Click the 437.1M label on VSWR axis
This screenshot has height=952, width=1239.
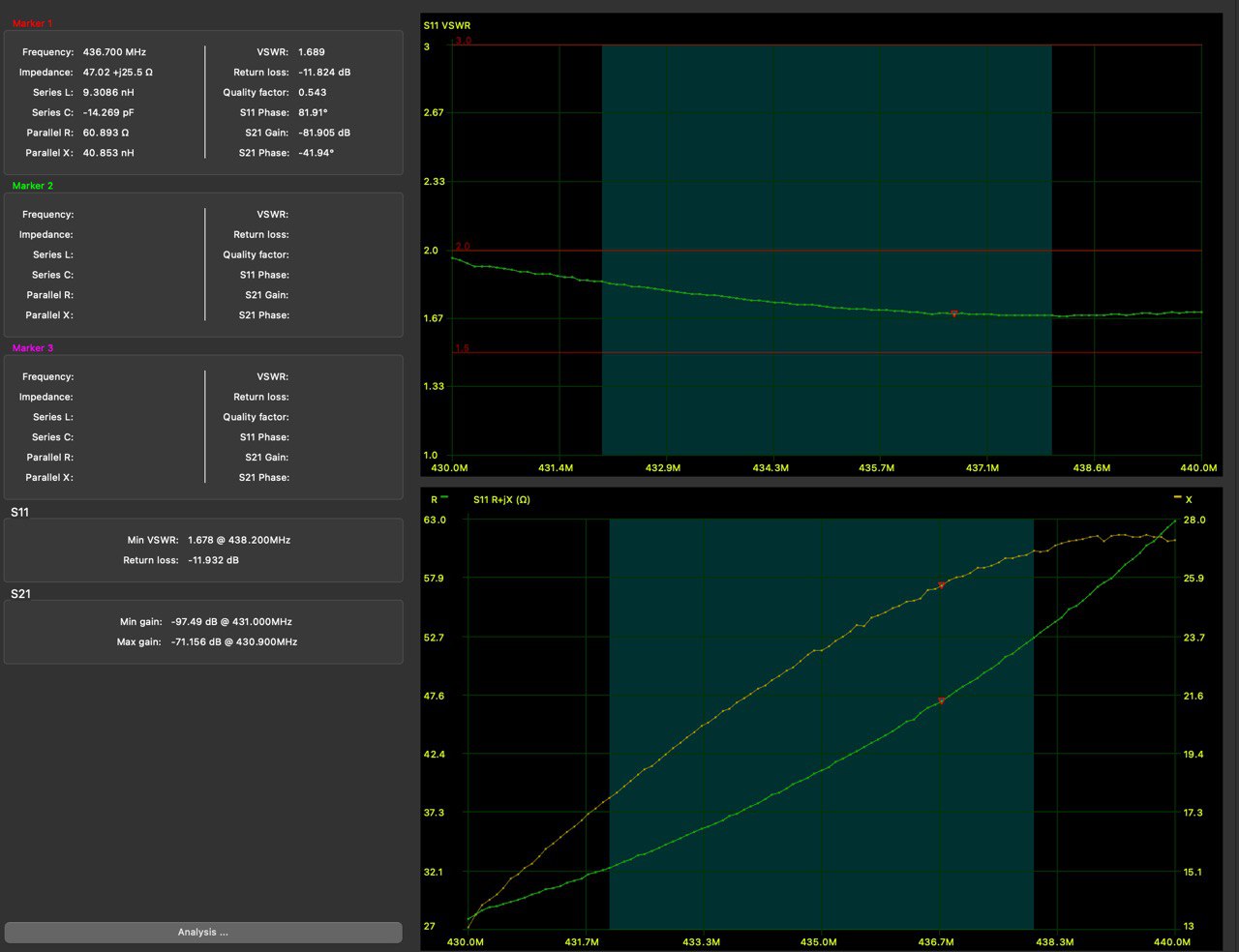982,468
